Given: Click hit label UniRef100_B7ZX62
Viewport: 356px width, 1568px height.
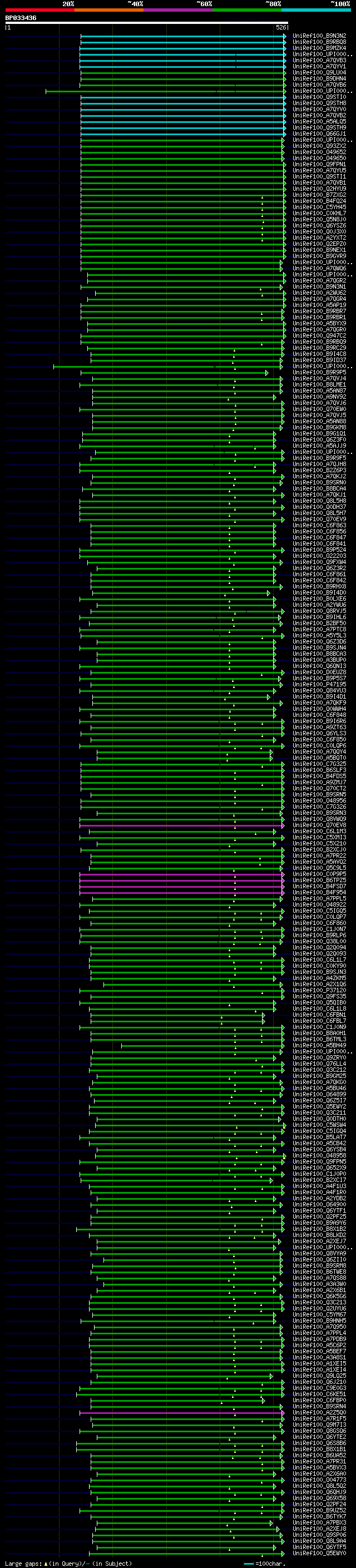Looking at the screenshot, I should point(319,195).
